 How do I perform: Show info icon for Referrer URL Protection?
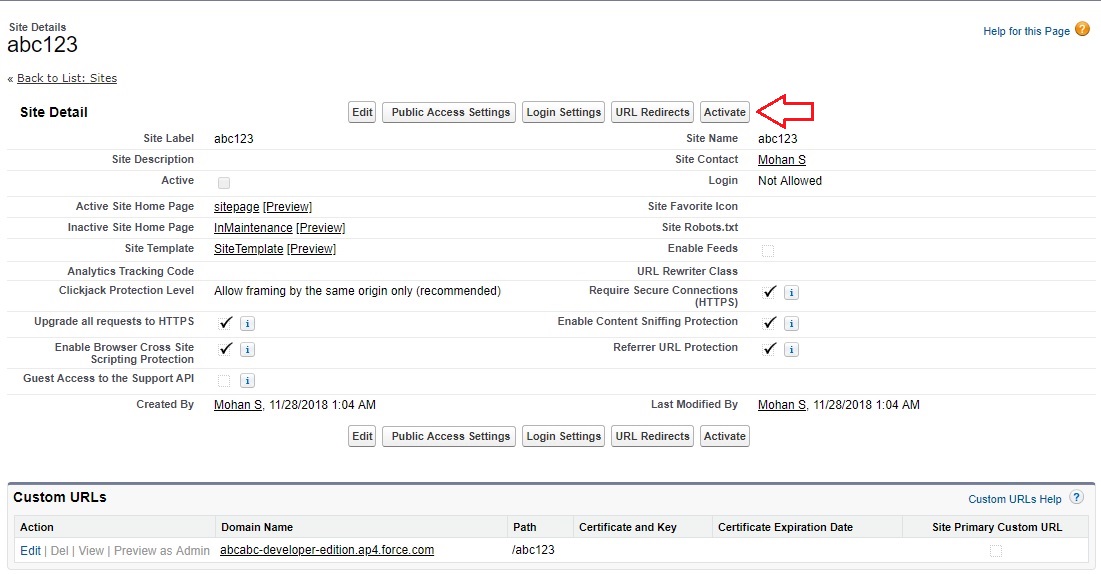point(791,349)
